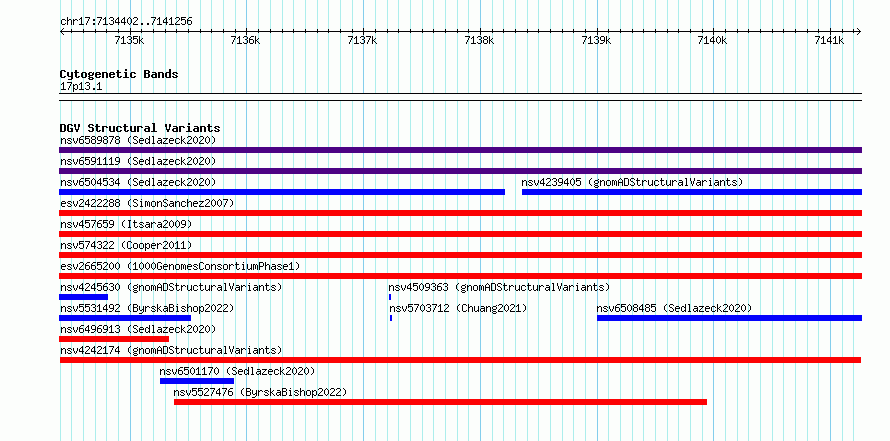Open the nsv6504534 (Sedlazeck2020) label
This screenshot has height=441, width=890.
click(x=138, y=182)
